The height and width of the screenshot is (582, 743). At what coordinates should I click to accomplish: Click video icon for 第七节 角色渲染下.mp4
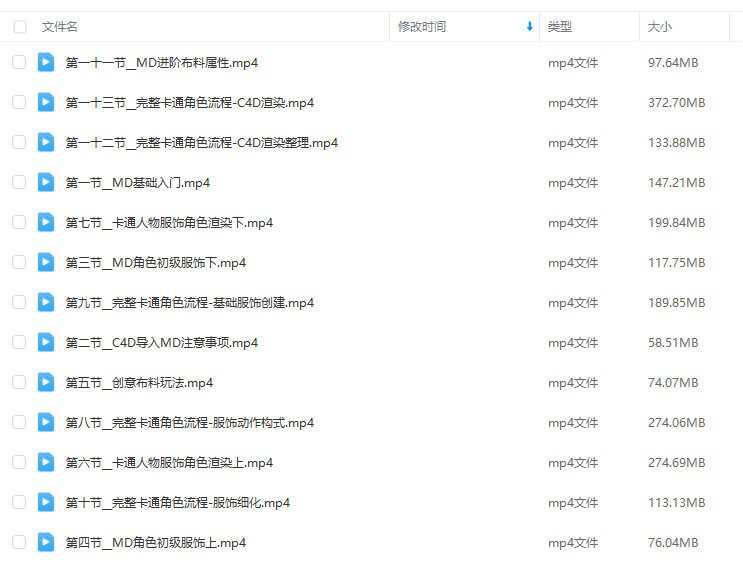click(46, 222)
